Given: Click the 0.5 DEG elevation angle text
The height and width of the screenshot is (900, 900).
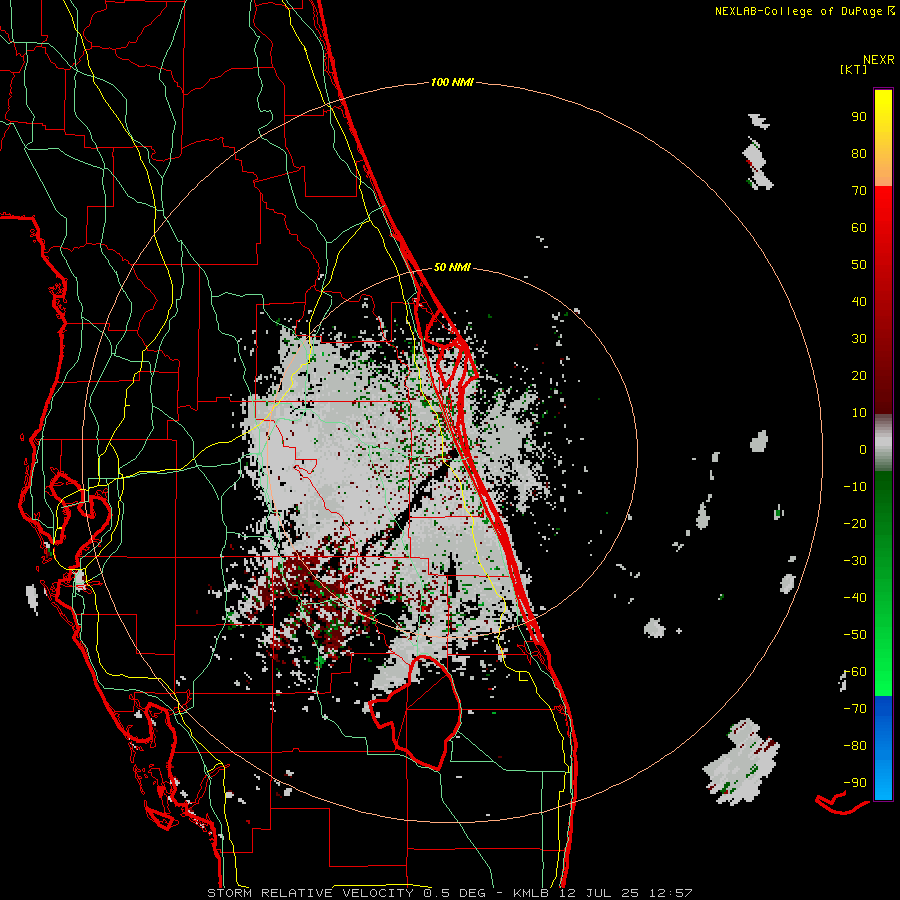Looking at the screenshot, I should (455, 893).
